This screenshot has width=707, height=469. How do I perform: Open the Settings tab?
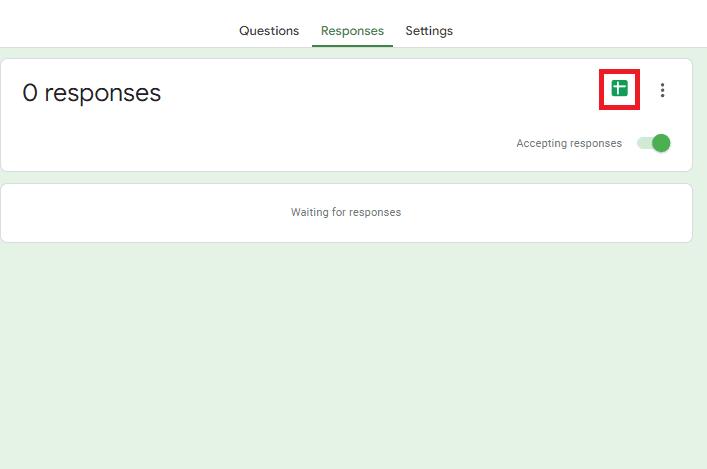click(x=429, y=31)
